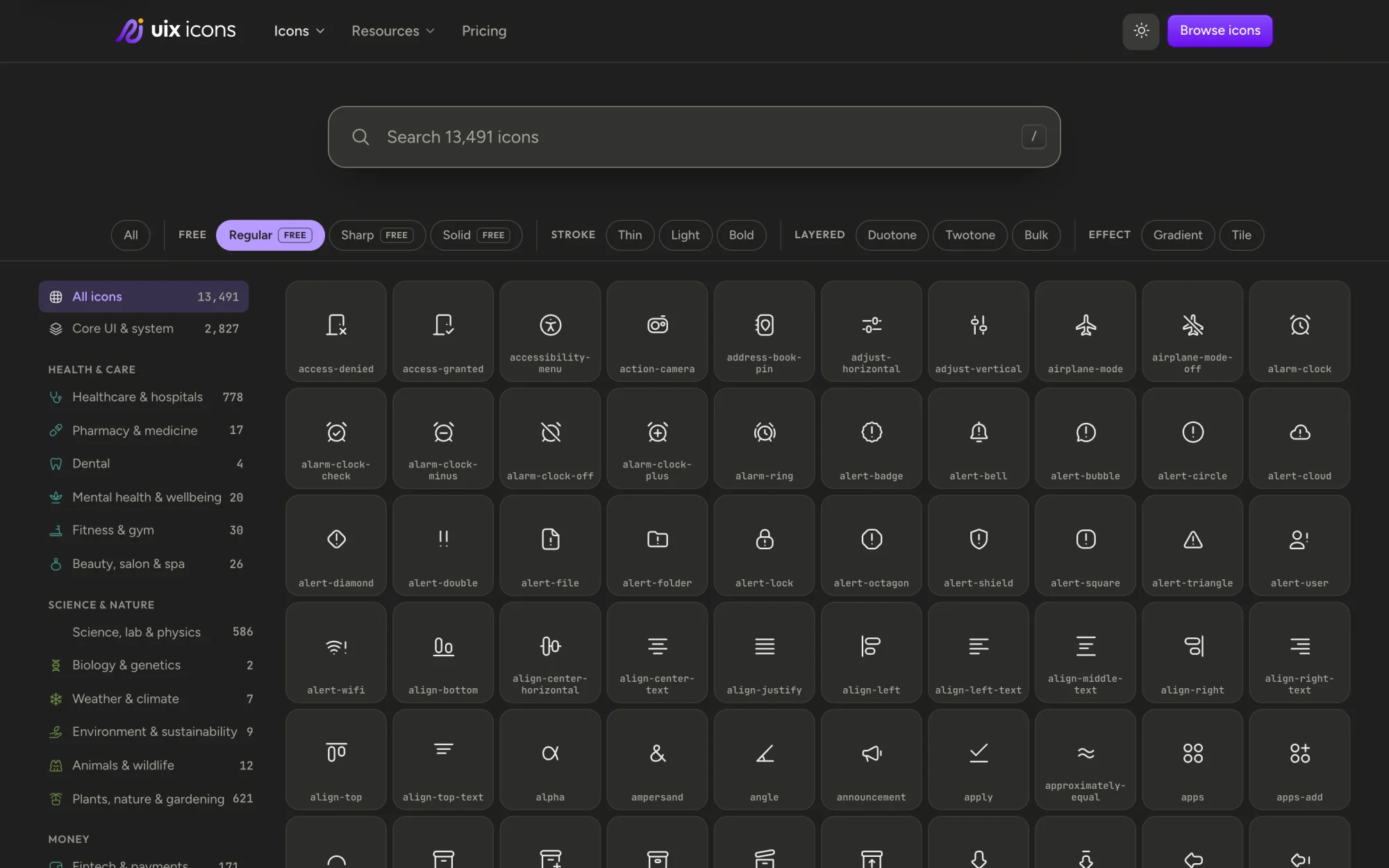Click the slash shortcut key badge
The image size is (1389, 868).
(1033, 137)
